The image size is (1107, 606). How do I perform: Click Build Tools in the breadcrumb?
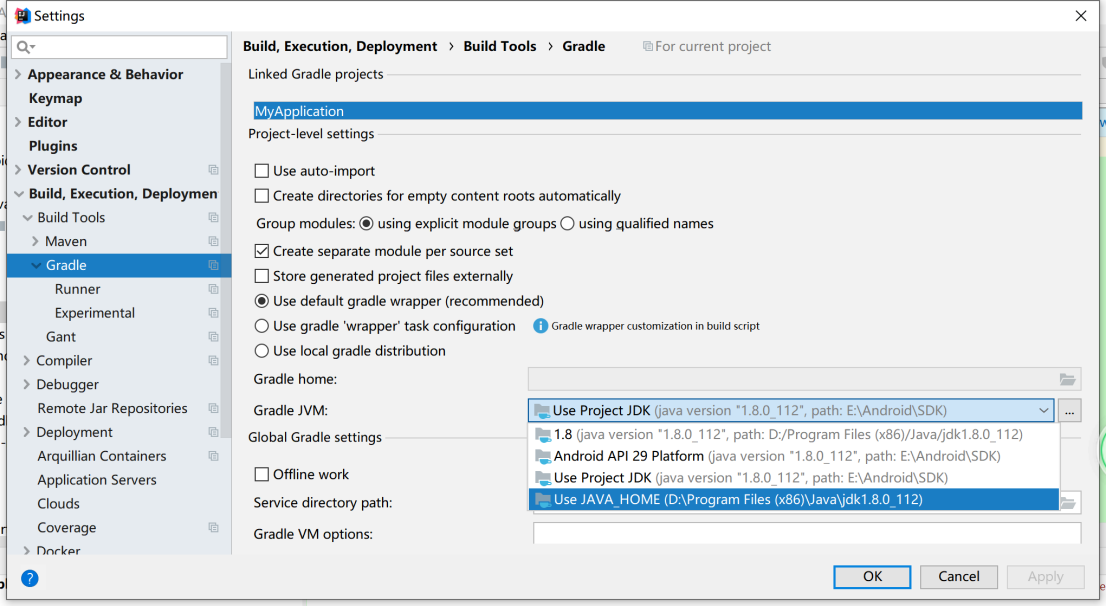[500, 46]
